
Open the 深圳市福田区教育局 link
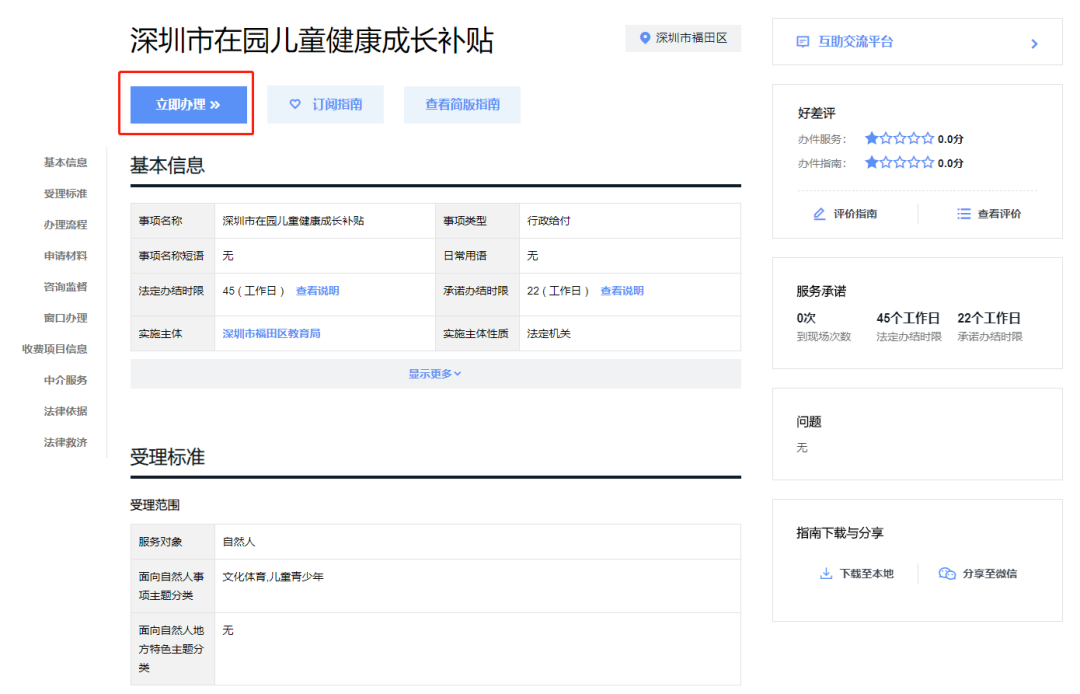pyautogui.click(x=271, y=333)
